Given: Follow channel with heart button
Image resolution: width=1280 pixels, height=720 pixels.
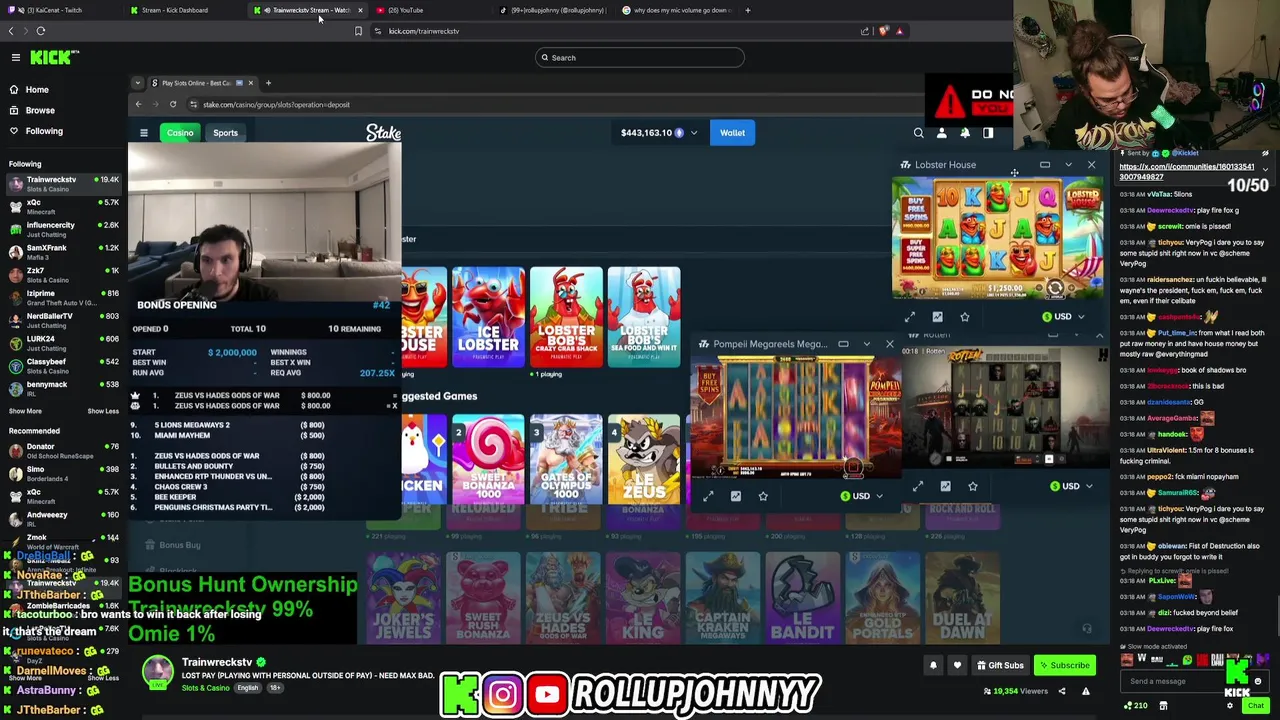Looking at the screenshot, I should click(x=957, y=665).
